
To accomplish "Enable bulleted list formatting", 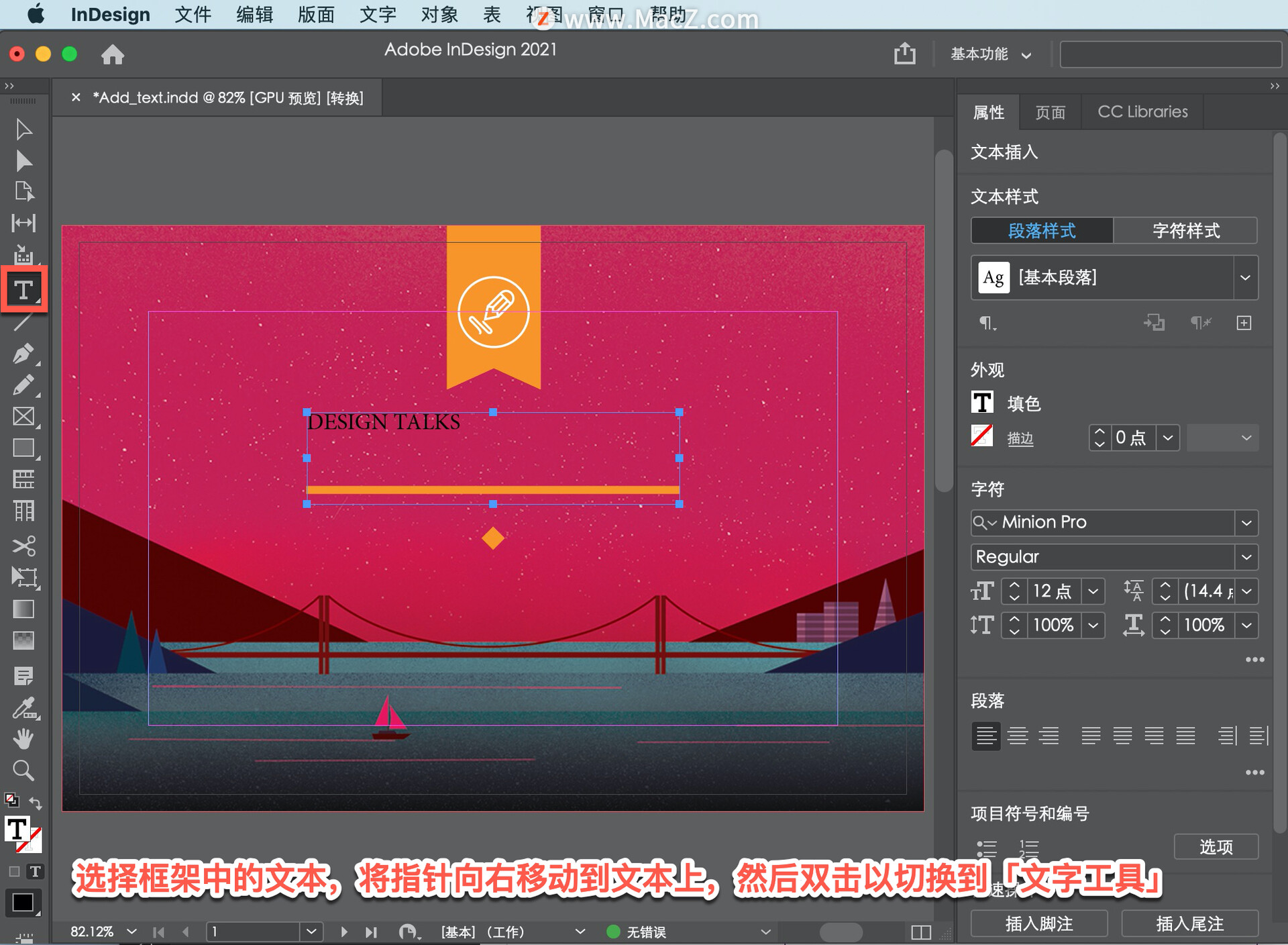I will point(986,848).
